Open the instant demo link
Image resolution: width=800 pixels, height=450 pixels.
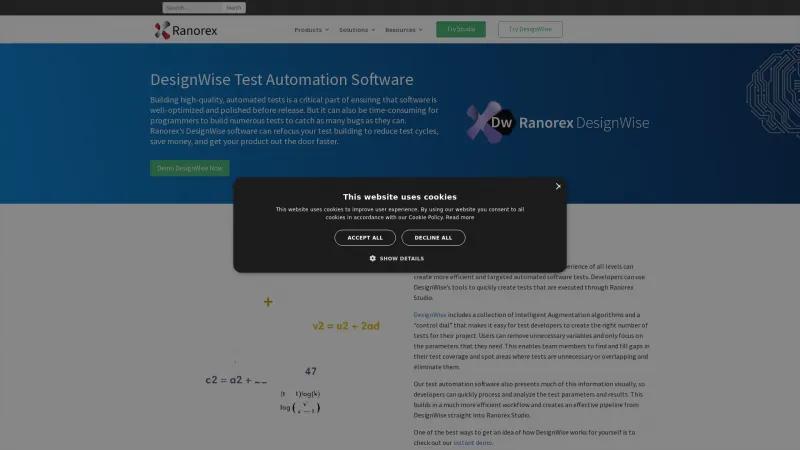click(x=472, y=443)
